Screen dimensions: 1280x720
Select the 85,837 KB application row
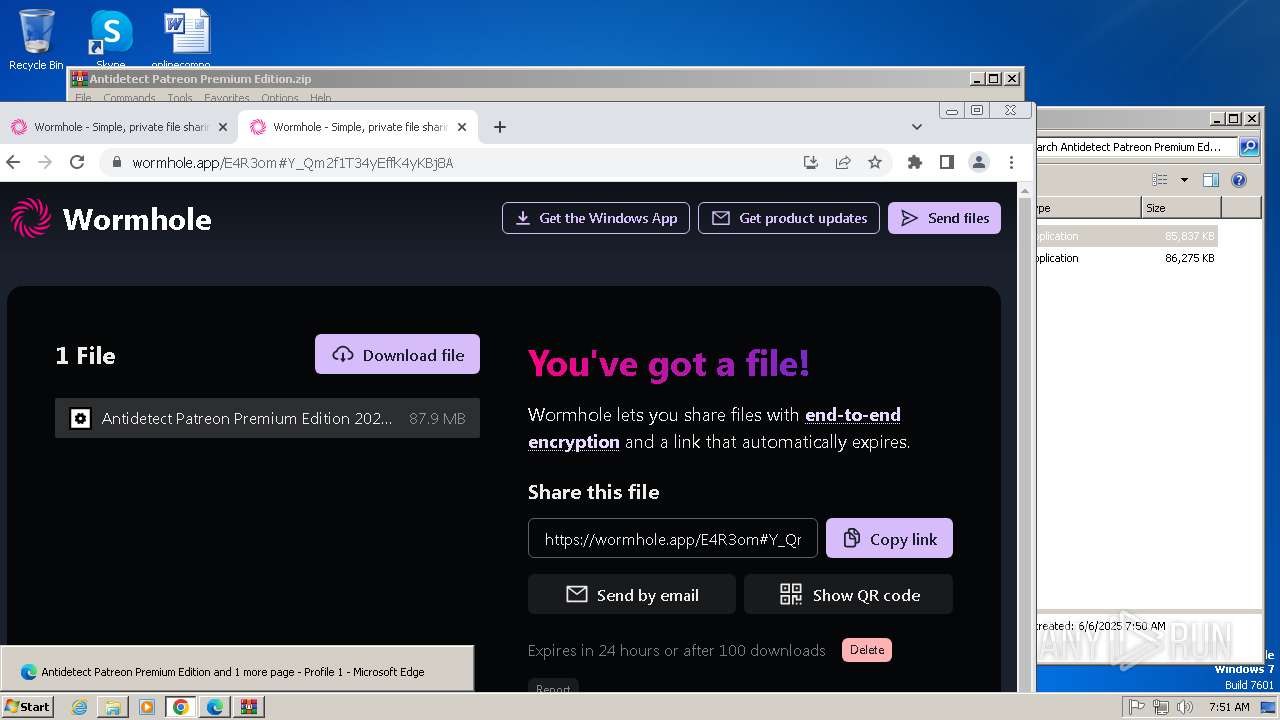1127,236
